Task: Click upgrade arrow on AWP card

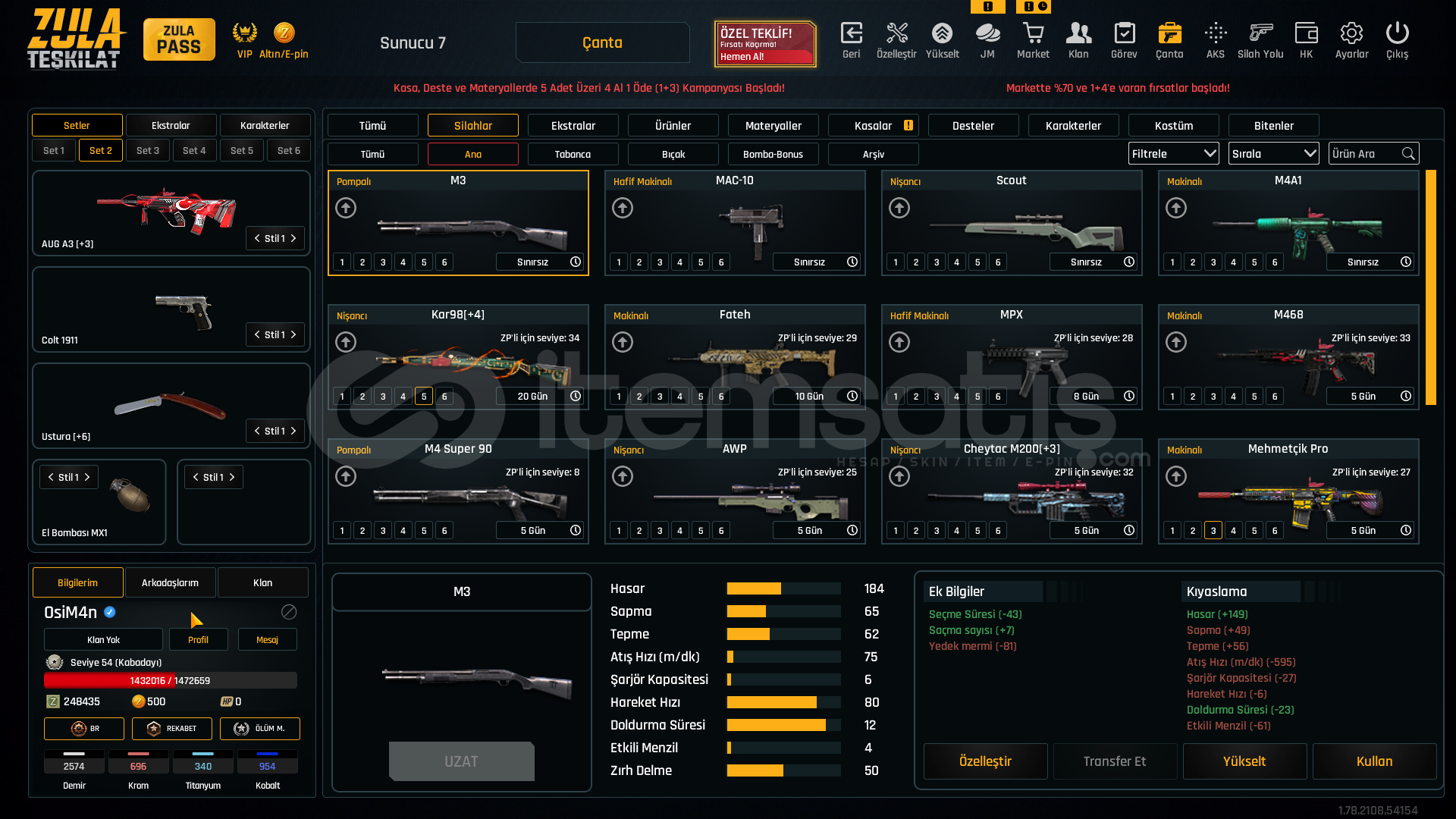Action: pos(623,476)
